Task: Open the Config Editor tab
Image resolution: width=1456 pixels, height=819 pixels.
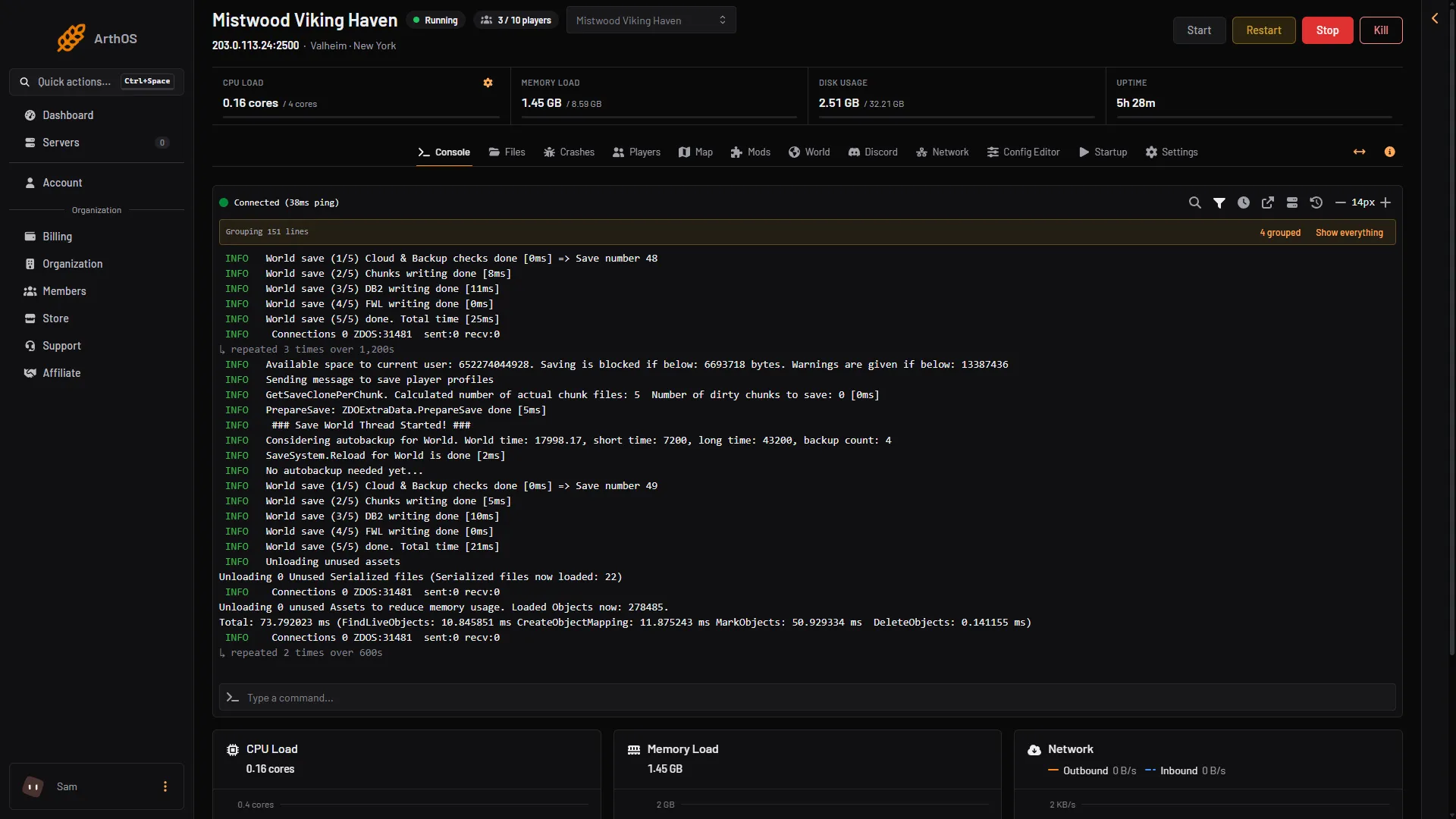Action: pos(1023,152)
